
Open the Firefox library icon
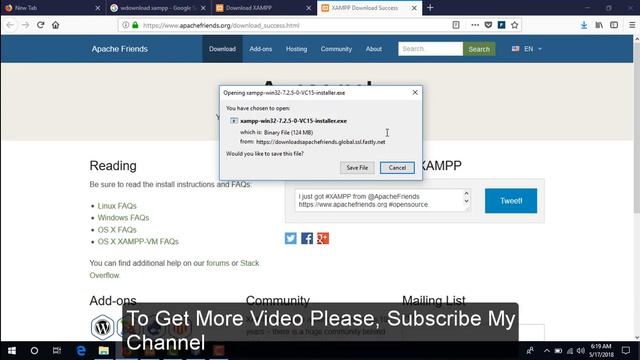599,25
